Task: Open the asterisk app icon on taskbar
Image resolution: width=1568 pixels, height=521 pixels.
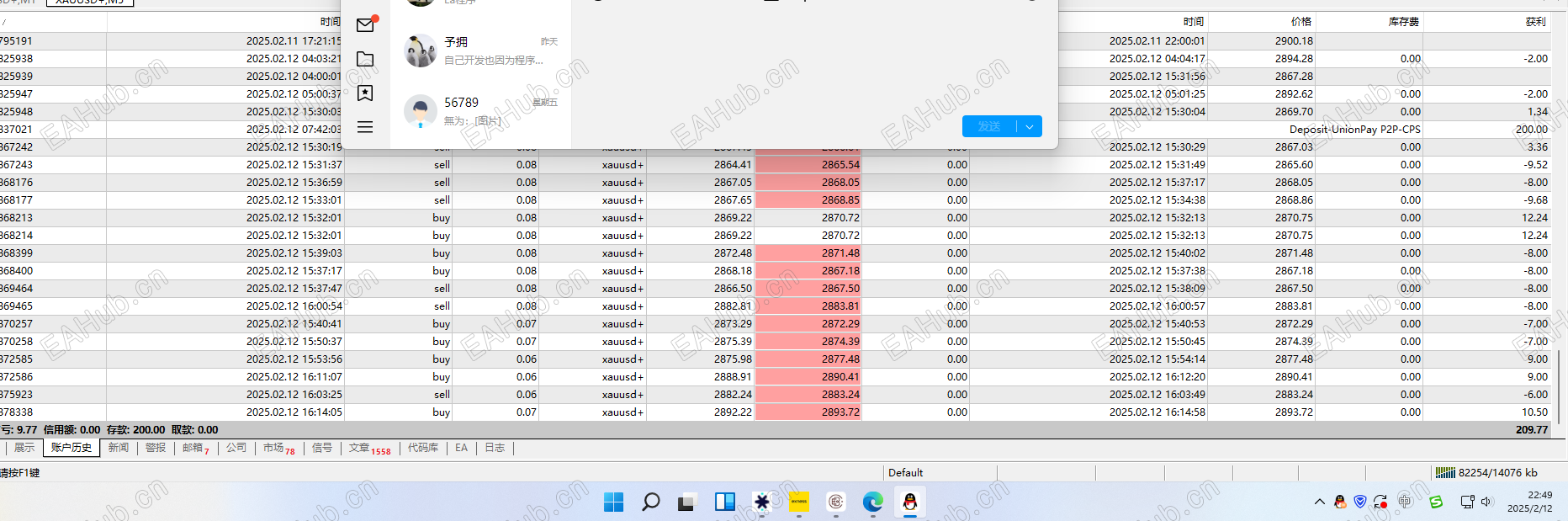Action: click(762, 502)
